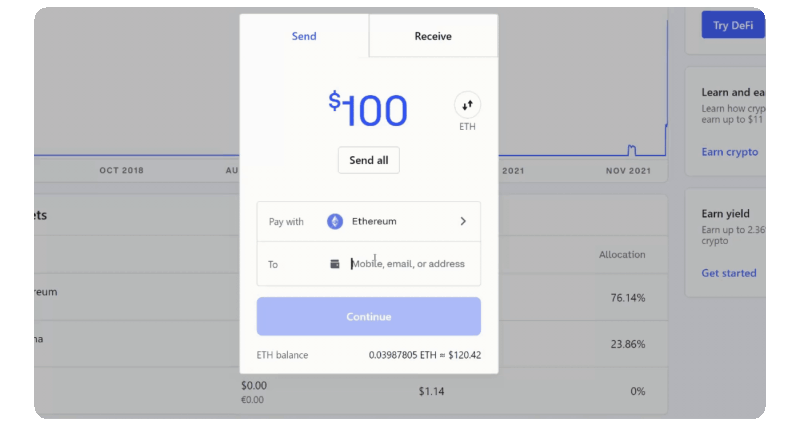800x427 pixels.
Task: Click the Earn yield heading
Action: click(725, 214)
